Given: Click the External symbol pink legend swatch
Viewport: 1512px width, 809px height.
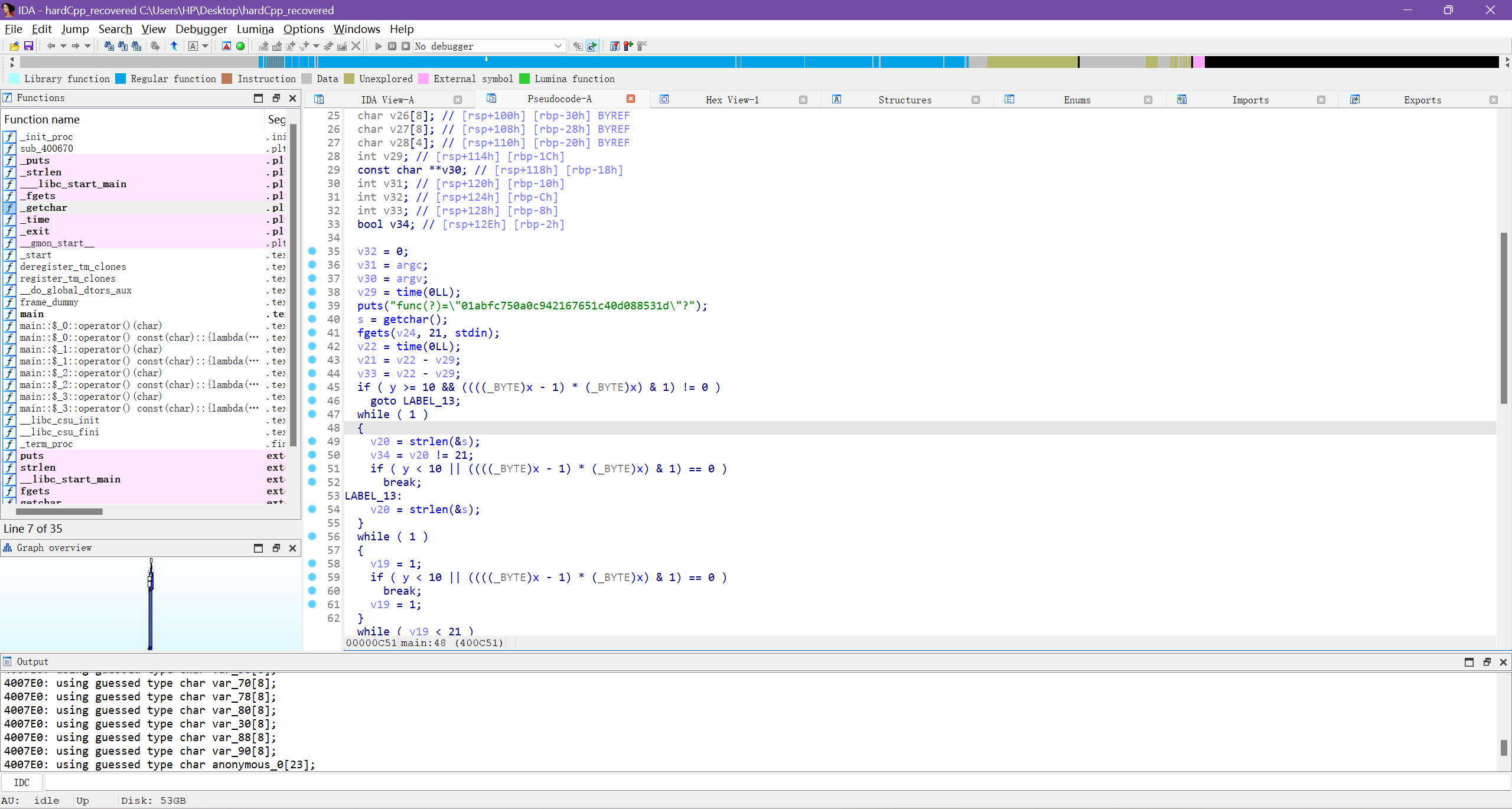Looking at the screenshot, I should tap(423, 79).
